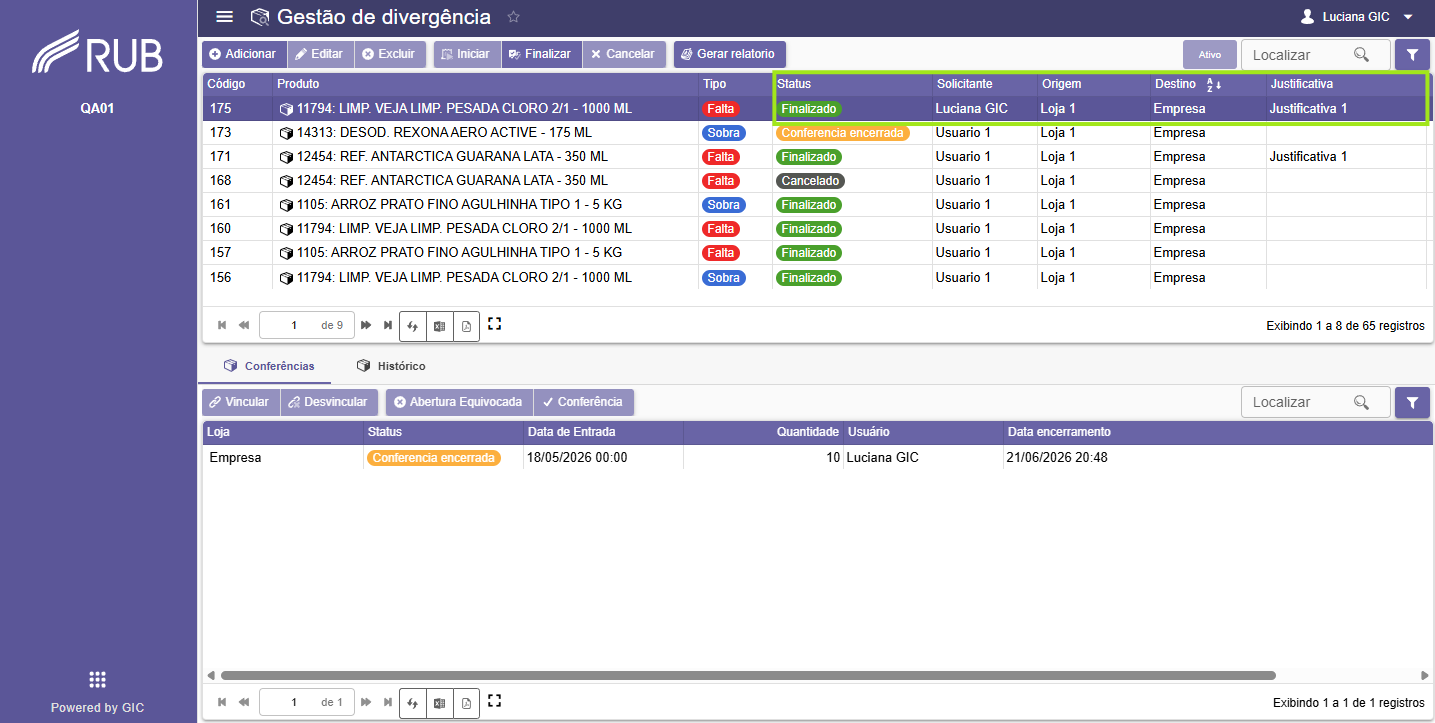This screenshot has height=723, width=1435.
Task: Open the apps grid above Powered by GIC
Action: [98, 680]
